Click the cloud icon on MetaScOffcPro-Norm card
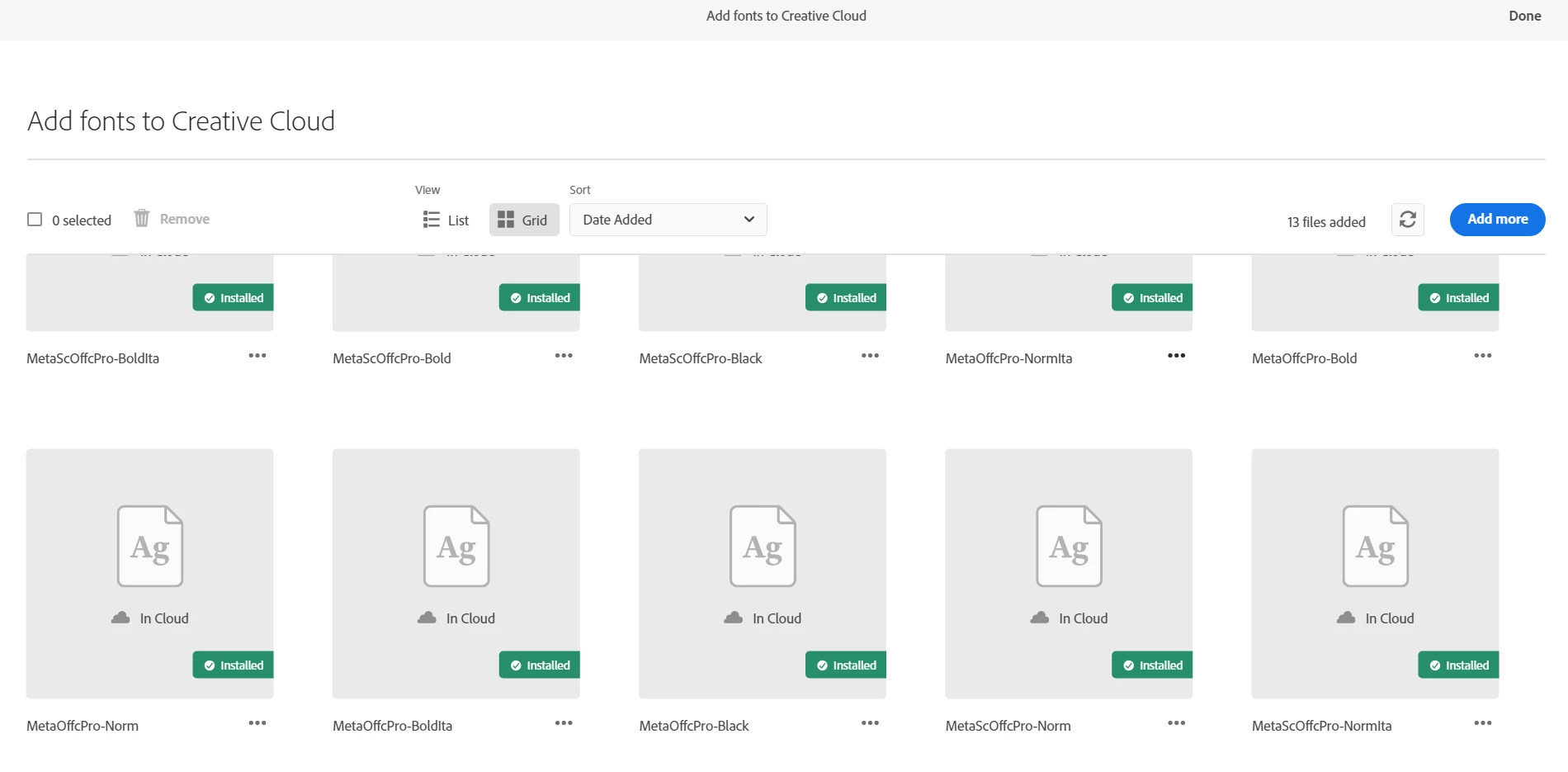1568x772 pixels. (1040, 618)
